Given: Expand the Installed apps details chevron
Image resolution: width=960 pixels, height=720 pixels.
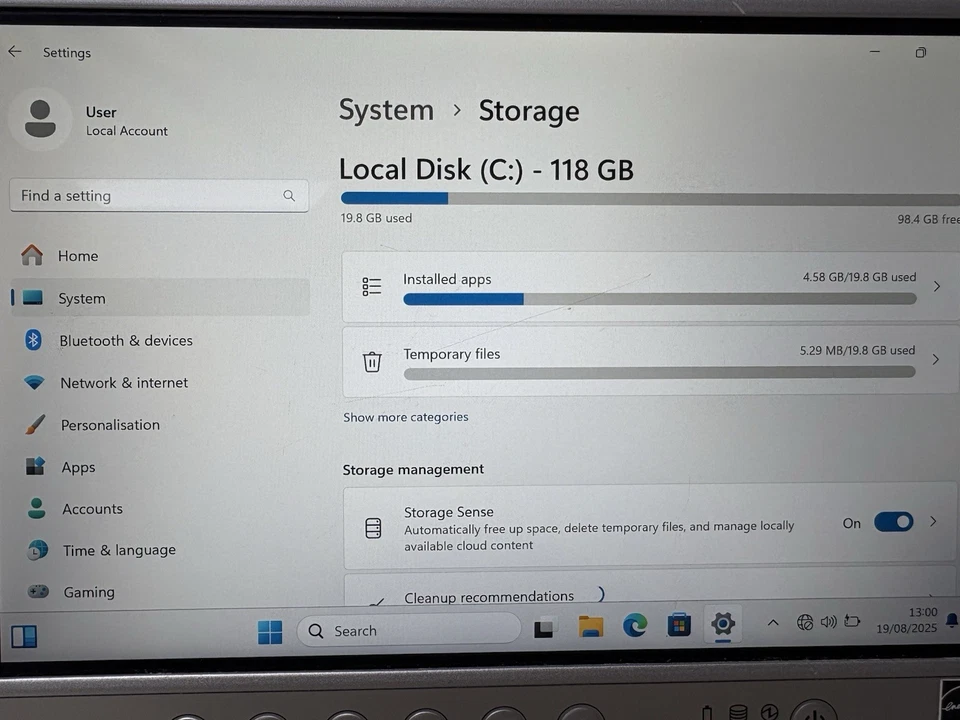Looking at the screenshot, I should pos(936,286).
